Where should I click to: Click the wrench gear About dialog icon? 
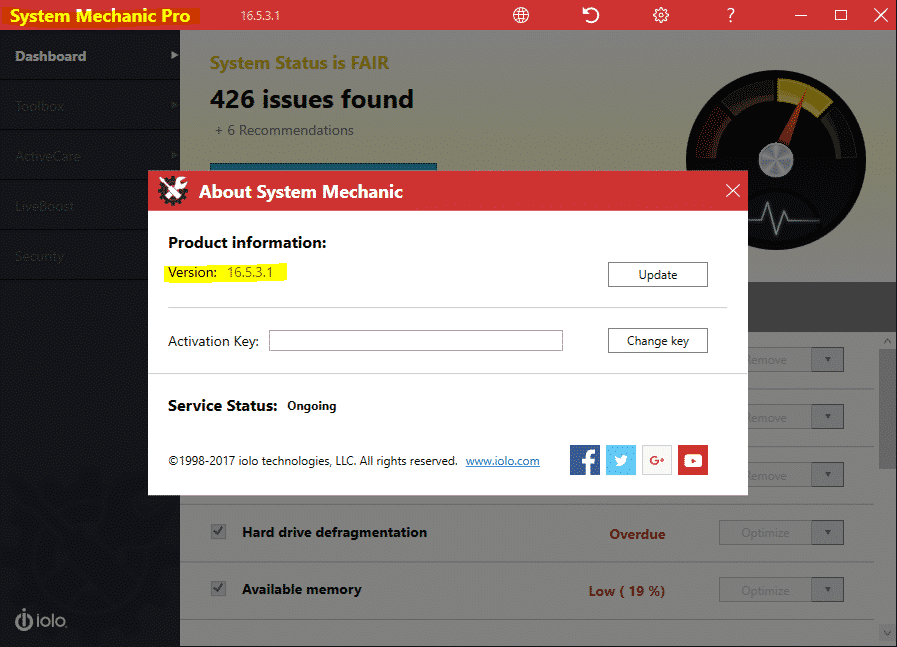pos(173,190)
